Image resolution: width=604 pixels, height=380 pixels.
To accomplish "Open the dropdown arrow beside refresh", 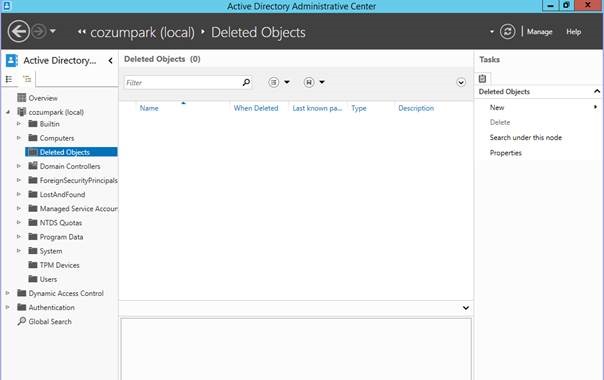I will click(492, 32).
